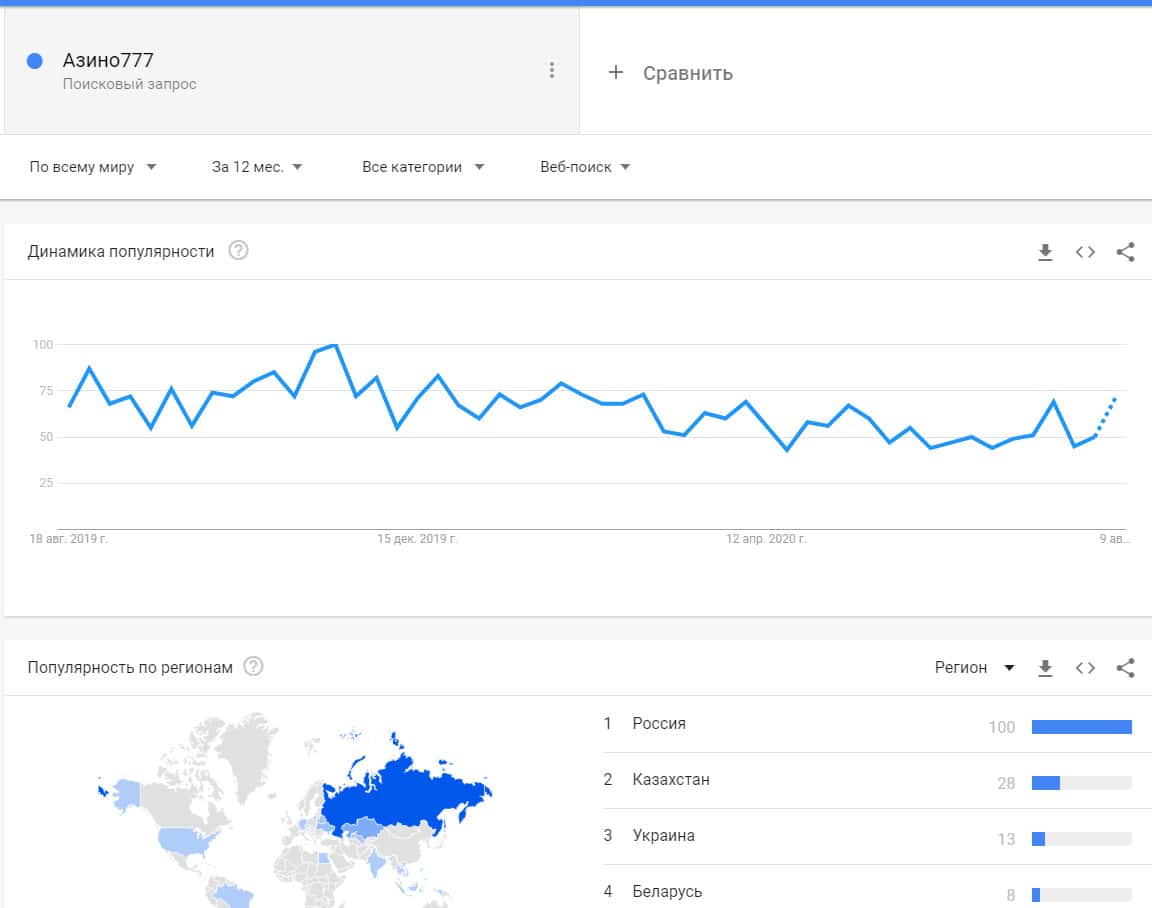Image resolution: width=1152 pixels, height=908 pixels.
Task: Share the Динамика популярности chart
Action: coord(1125,252)
